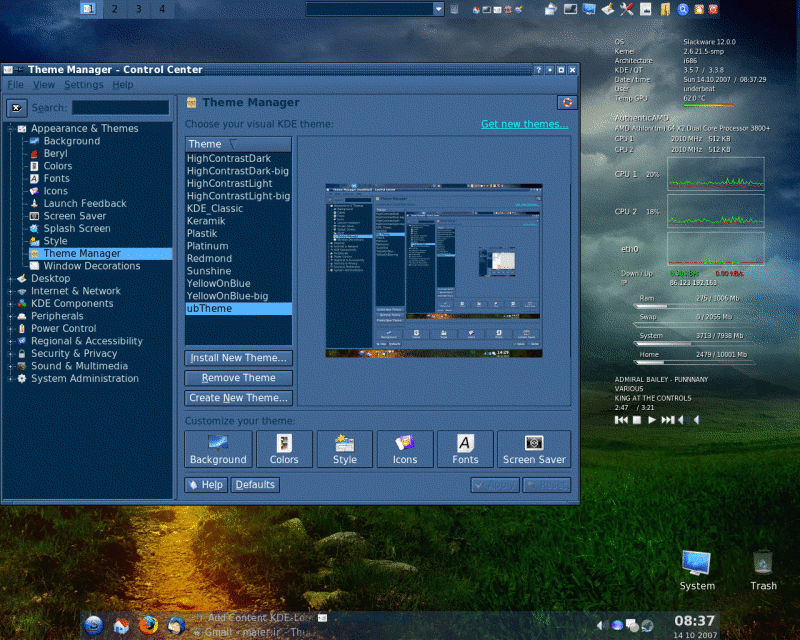Open the File menu

(x=15, y=85)
